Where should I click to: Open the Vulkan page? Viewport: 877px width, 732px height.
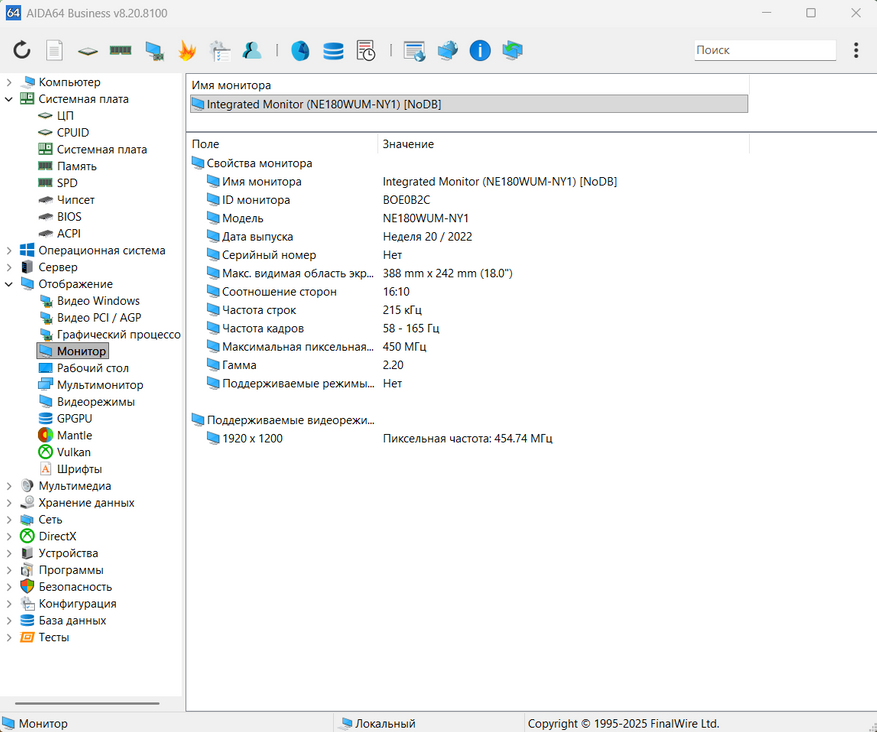pyautogui.click(x=73, y=452)
